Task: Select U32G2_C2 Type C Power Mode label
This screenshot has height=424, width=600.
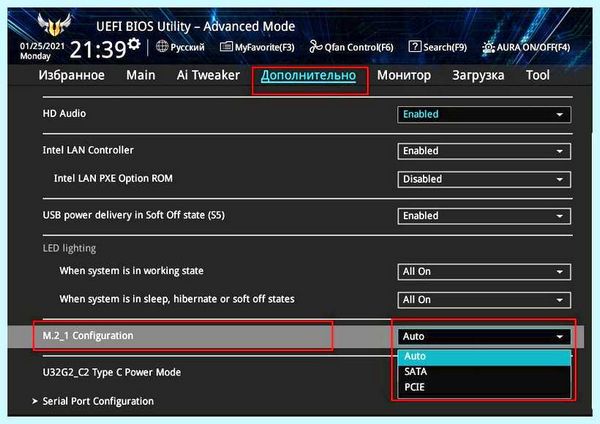Action: 112,372
